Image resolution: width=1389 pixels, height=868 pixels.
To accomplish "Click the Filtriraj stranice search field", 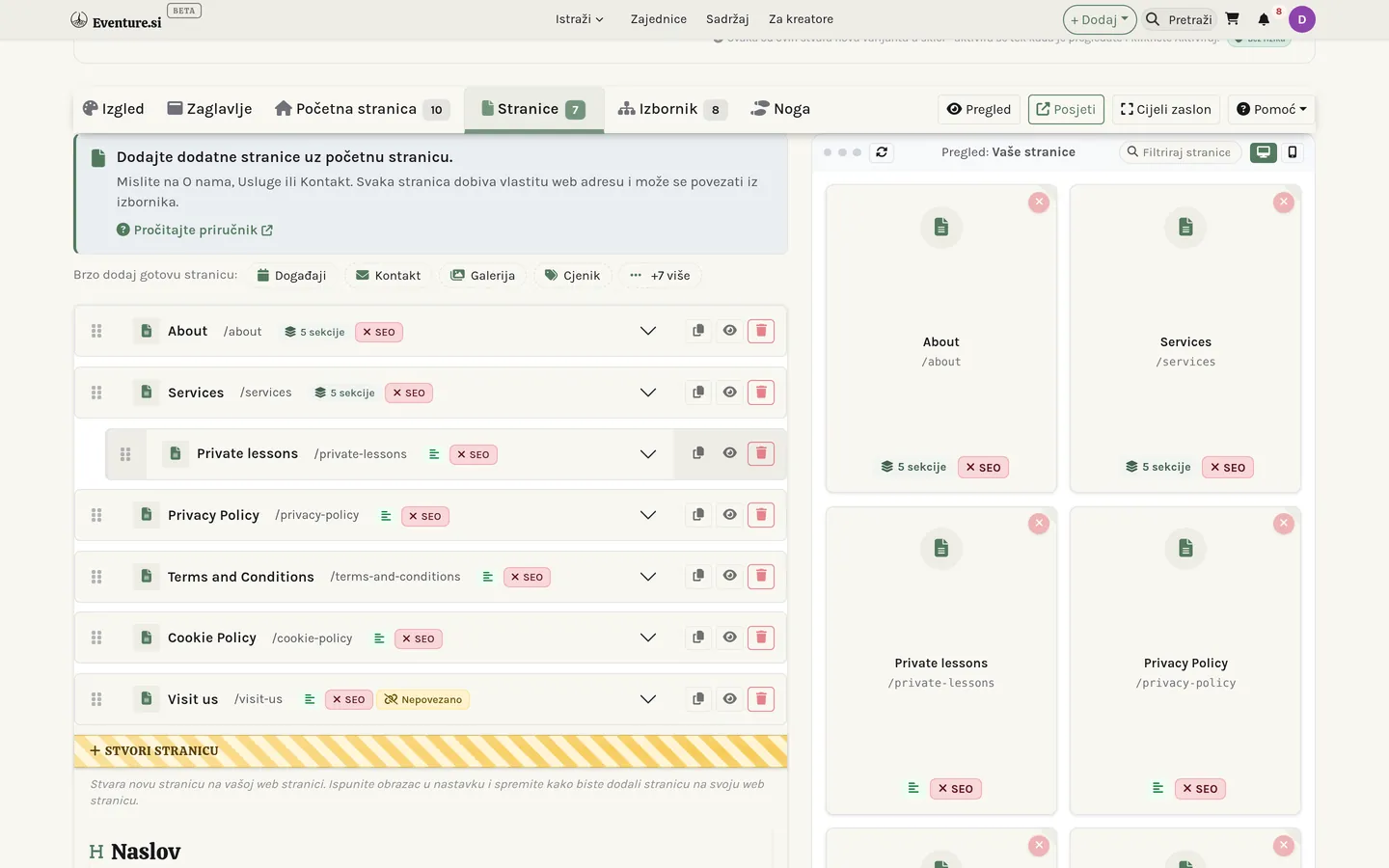I will pyautogui.click(x=1180, y=152).
